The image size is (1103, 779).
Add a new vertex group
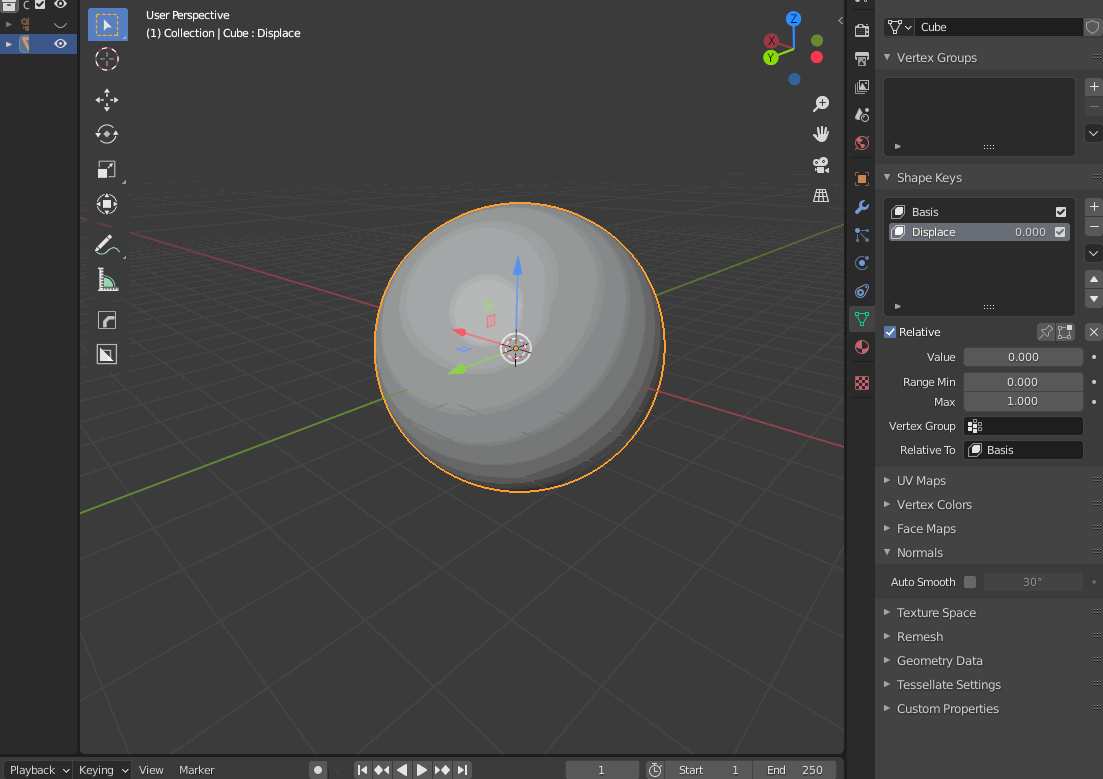(1094, 87)
